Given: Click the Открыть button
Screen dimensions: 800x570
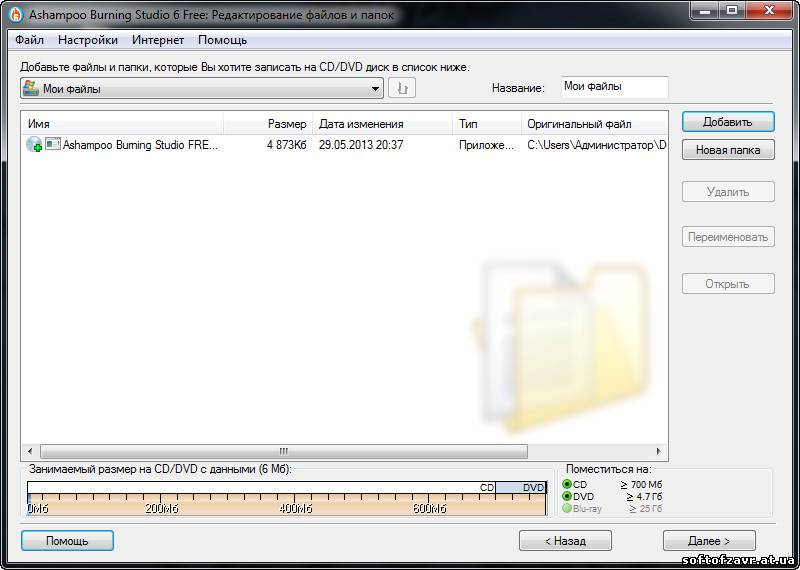Looking at the screenshot, I should 728,284.
